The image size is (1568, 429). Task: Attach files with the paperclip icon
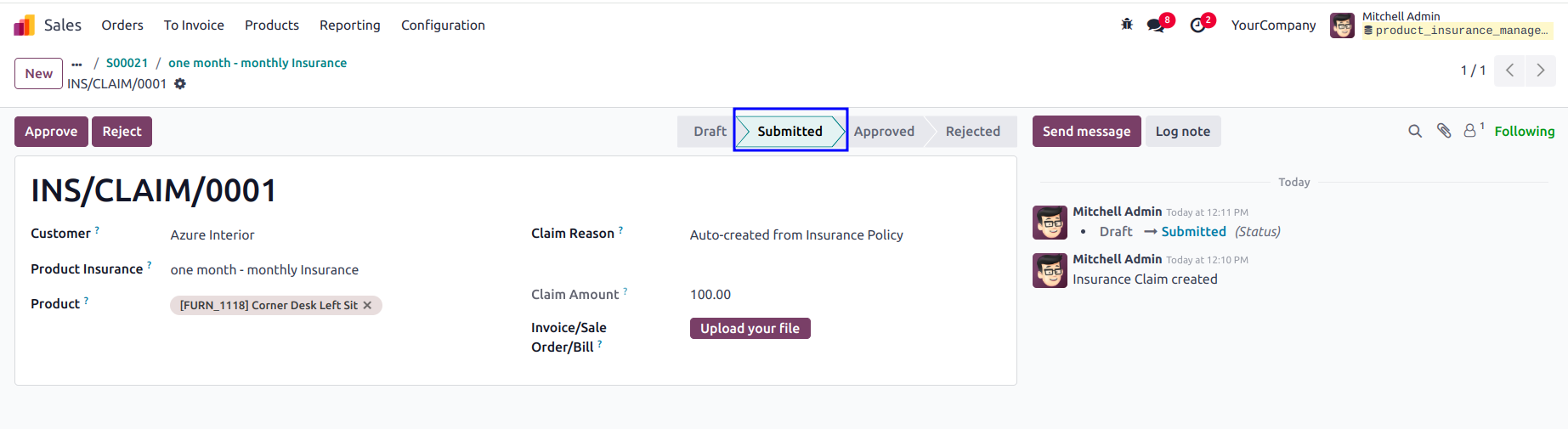coord(1444,131)
